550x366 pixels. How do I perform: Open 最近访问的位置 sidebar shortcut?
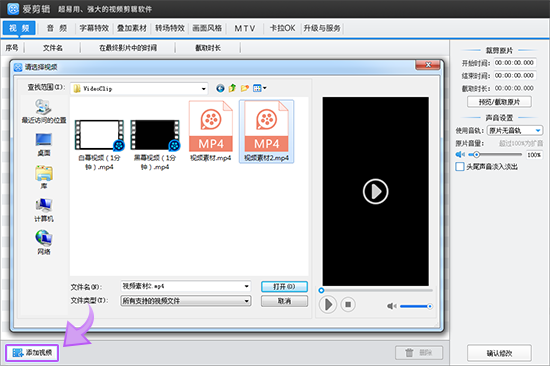44,112
